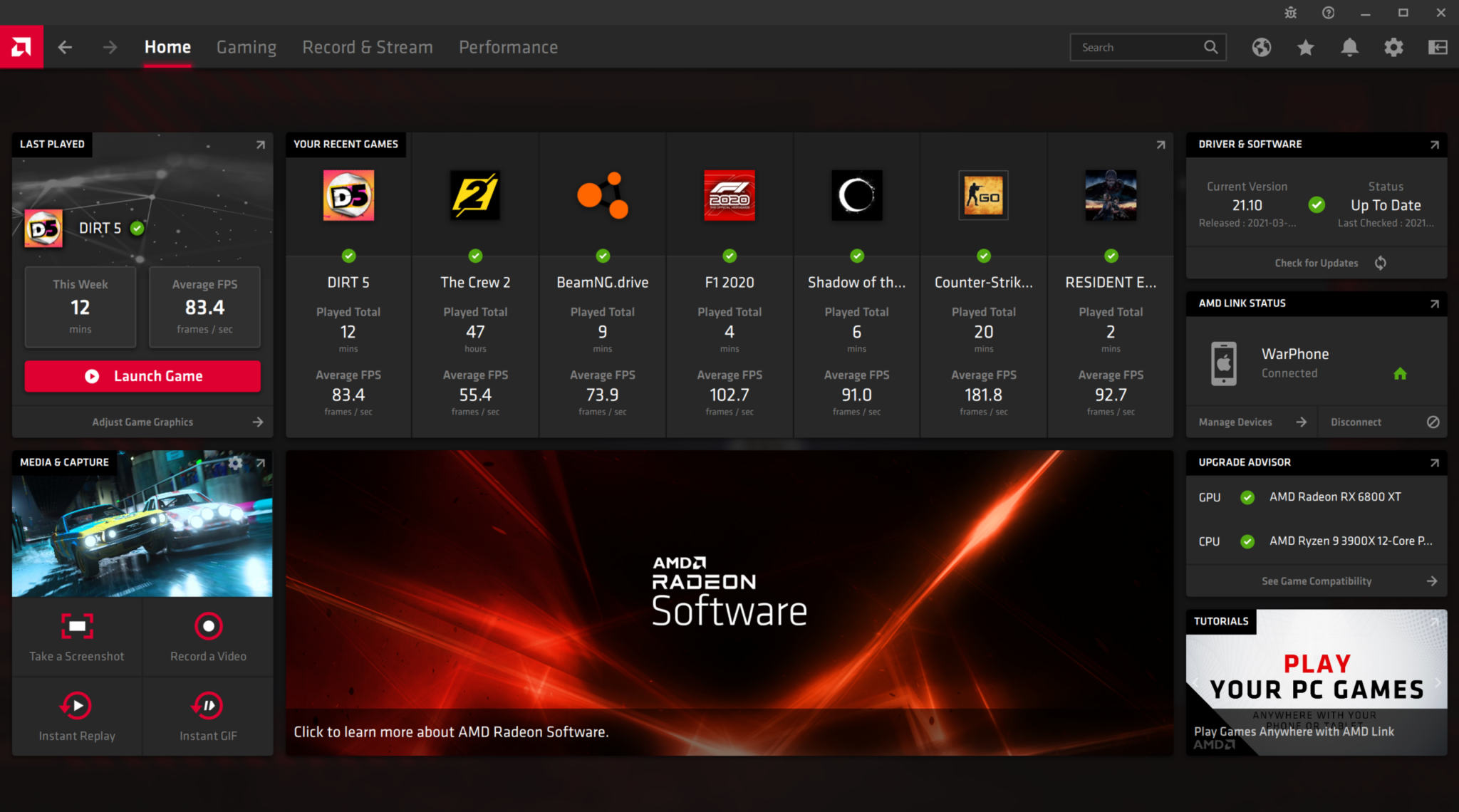Viewport: 1459px width, 812px height.
Task: Click Launch Game button for DIRT 5
Action: point(143,376)
